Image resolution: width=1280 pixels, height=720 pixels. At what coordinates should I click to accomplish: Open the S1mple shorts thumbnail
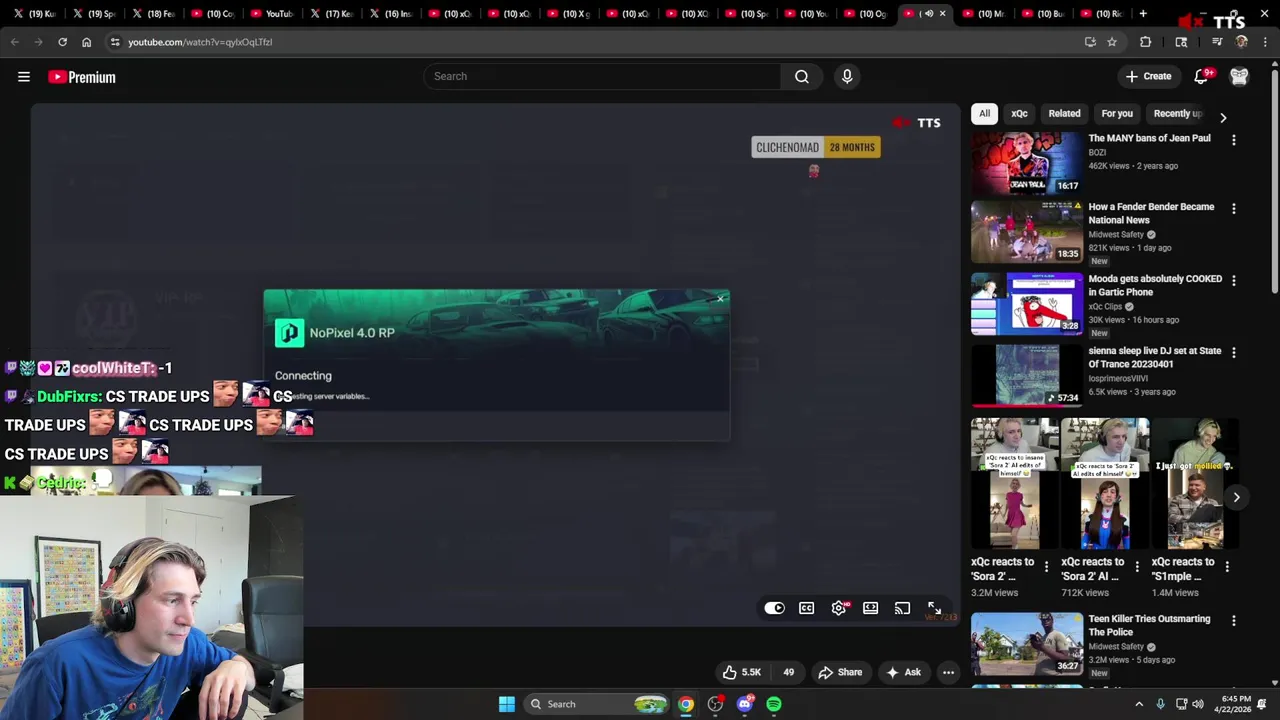click(1195, 484)
